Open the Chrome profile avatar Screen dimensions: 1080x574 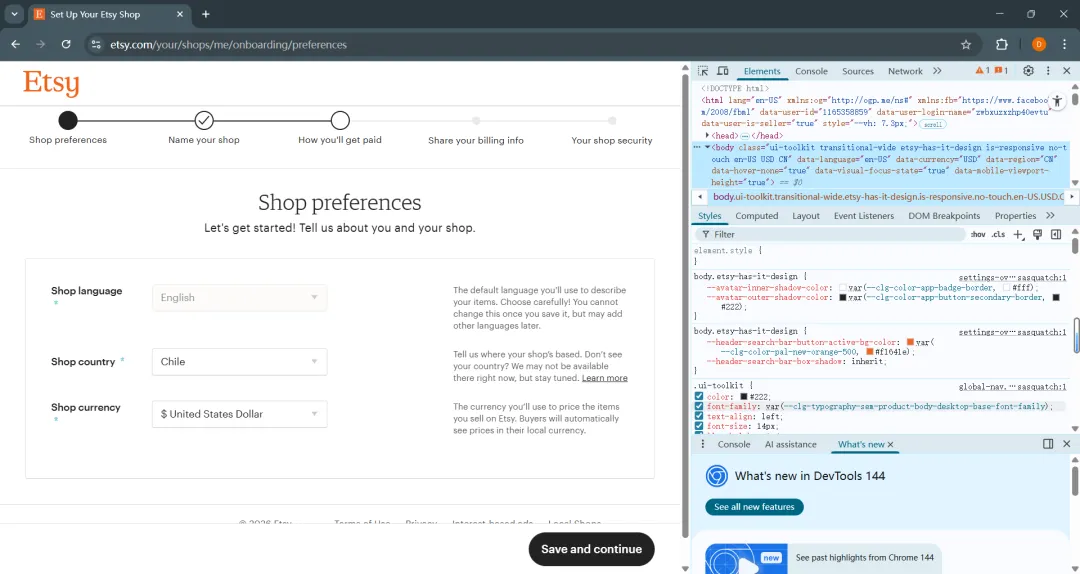click(1039, 45)
